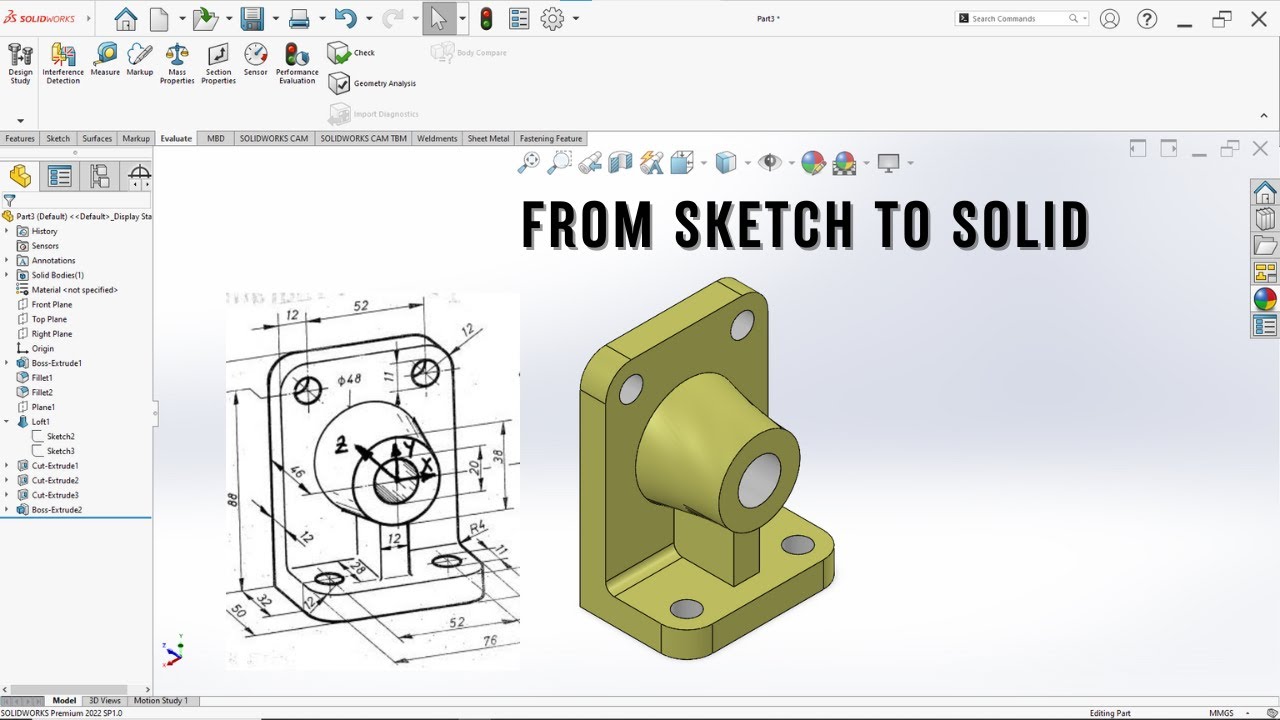
Task: Switch to the Features tab
Action: coord(20,139)
